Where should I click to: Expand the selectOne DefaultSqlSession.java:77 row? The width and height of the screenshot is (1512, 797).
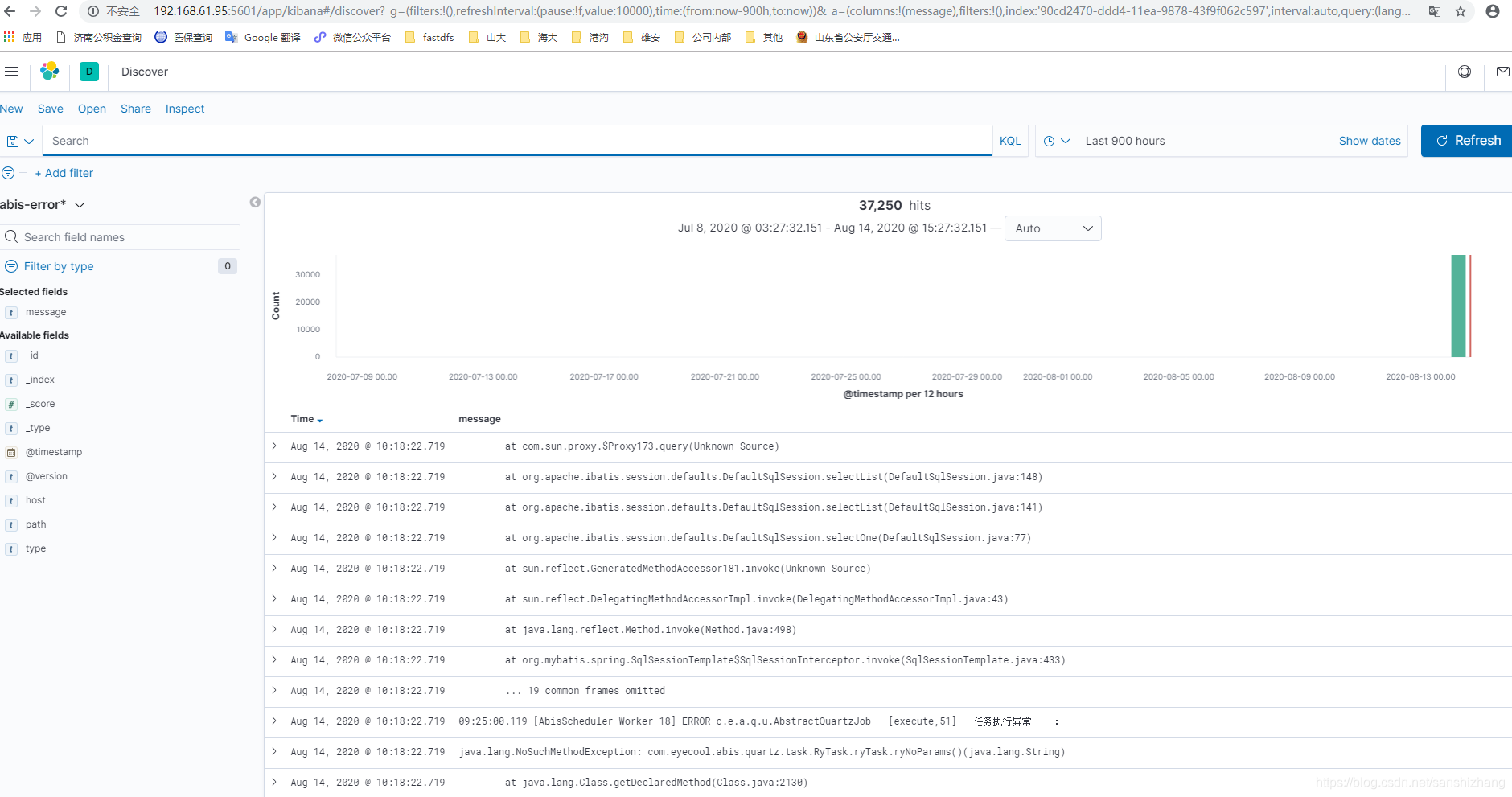[274, 537]
